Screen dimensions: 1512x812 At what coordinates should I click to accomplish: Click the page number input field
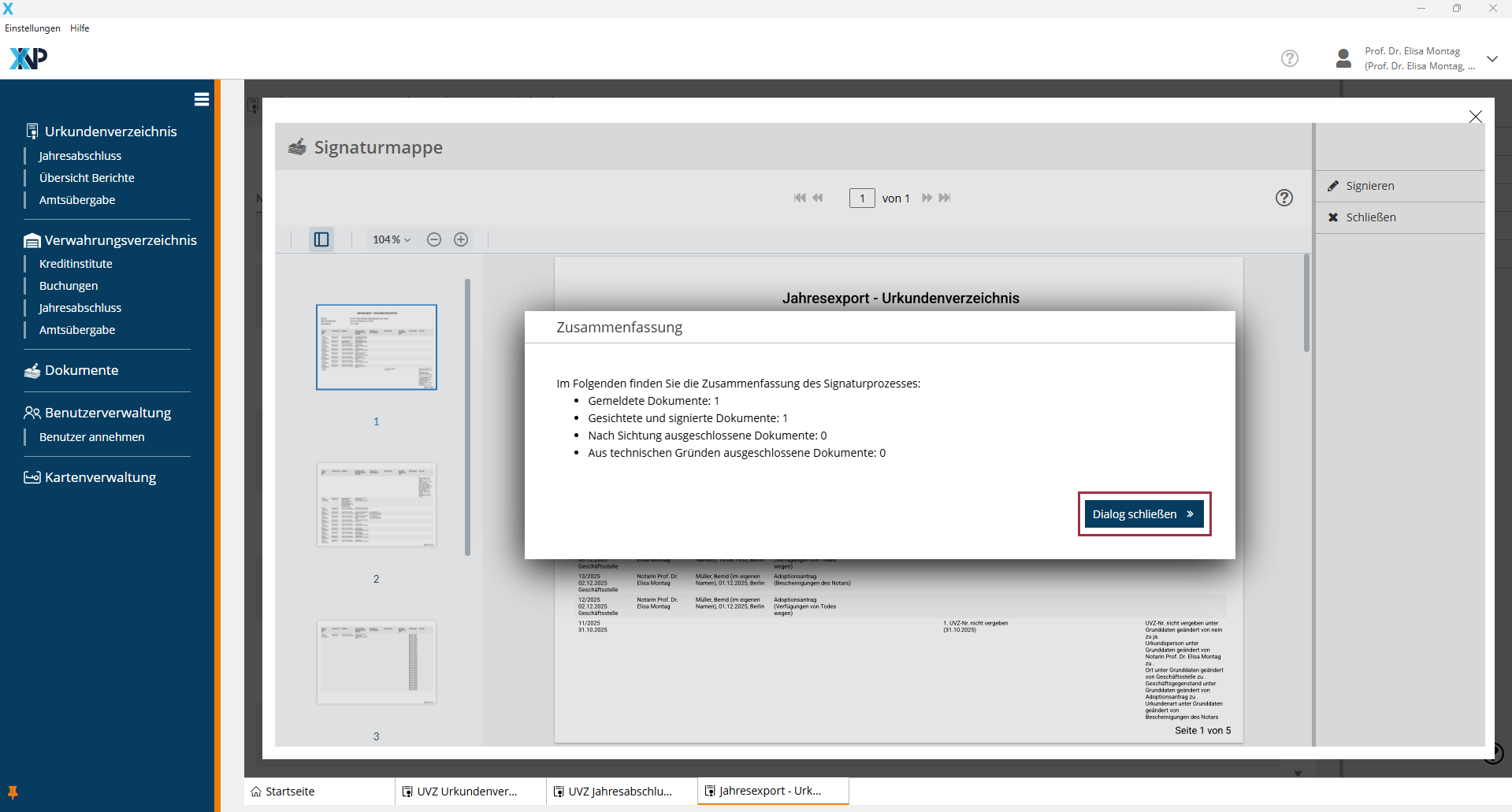pos(862,198)
